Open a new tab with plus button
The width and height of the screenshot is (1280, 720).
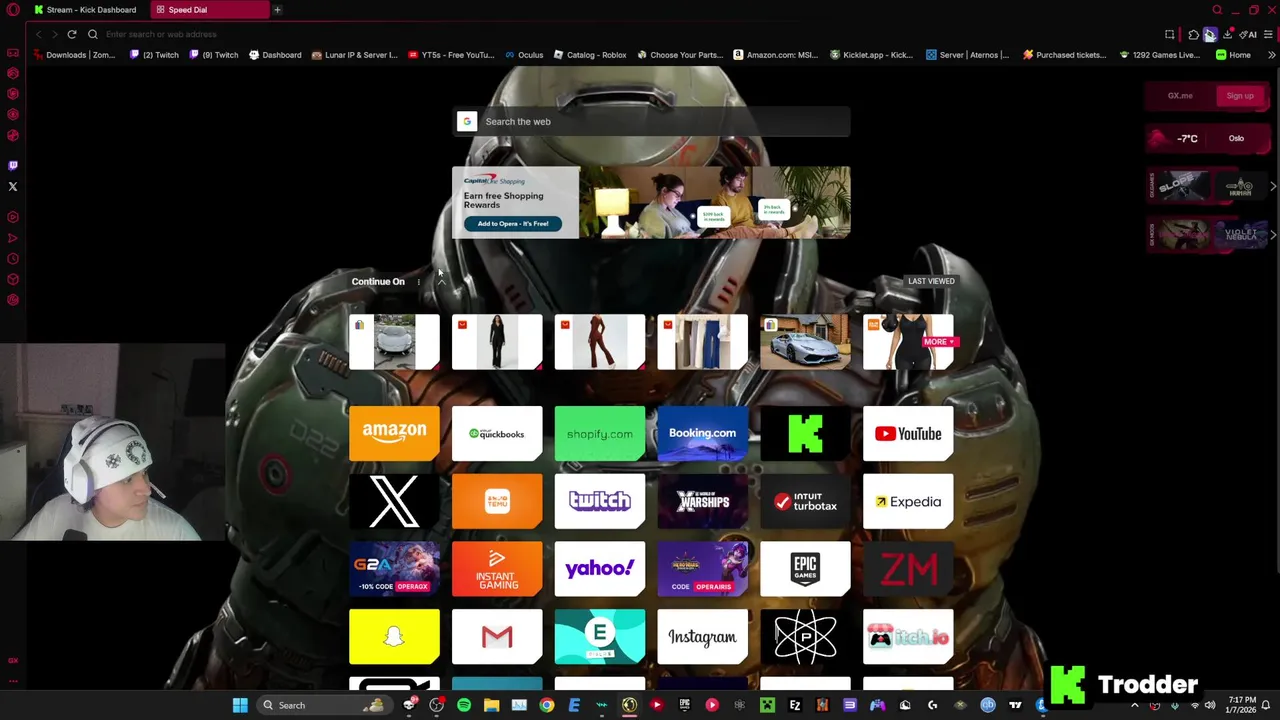point(277,10)
